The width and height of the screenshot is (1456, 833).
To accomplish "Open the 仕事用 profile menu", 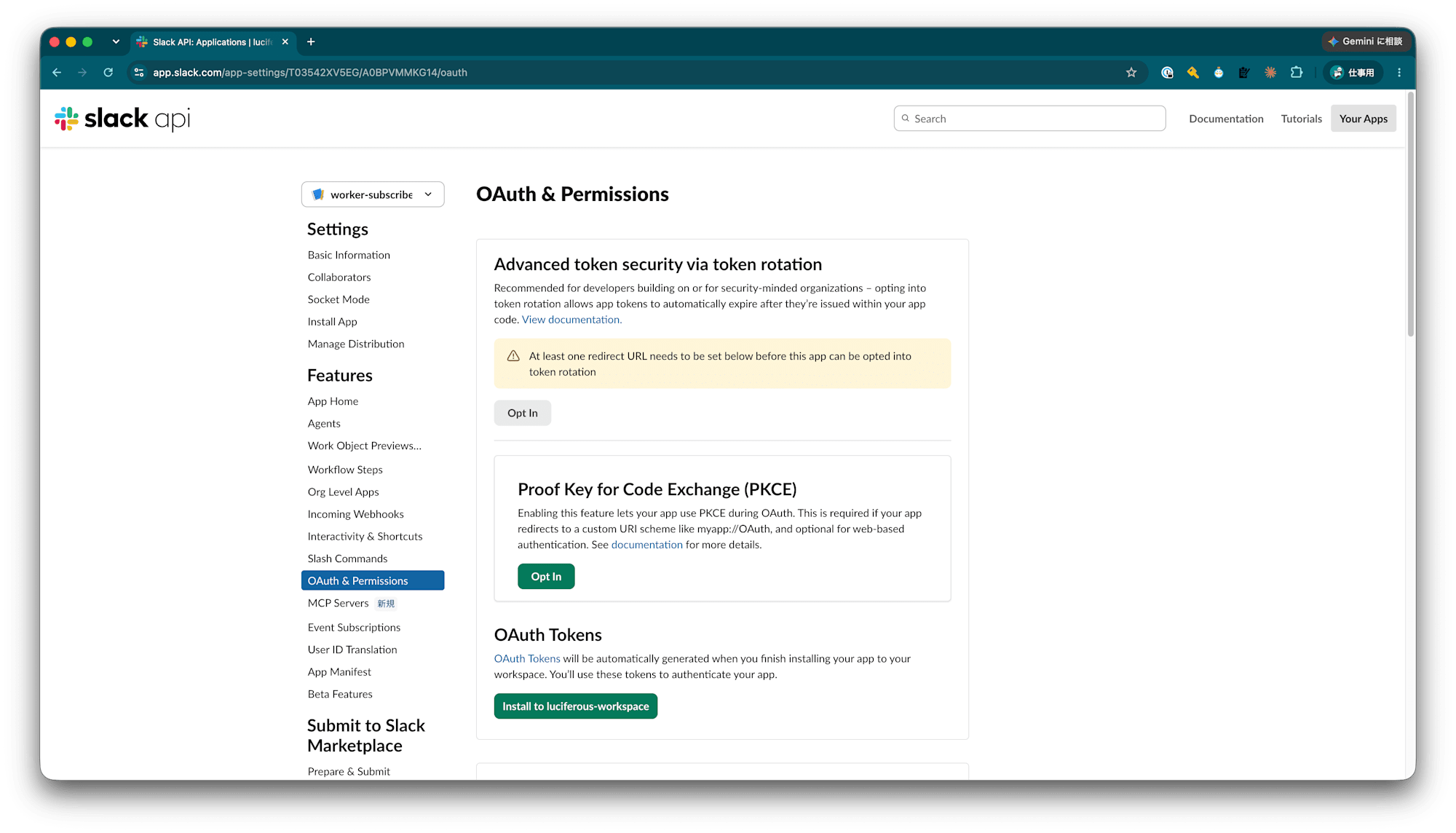I will [x=1353, y=73].
